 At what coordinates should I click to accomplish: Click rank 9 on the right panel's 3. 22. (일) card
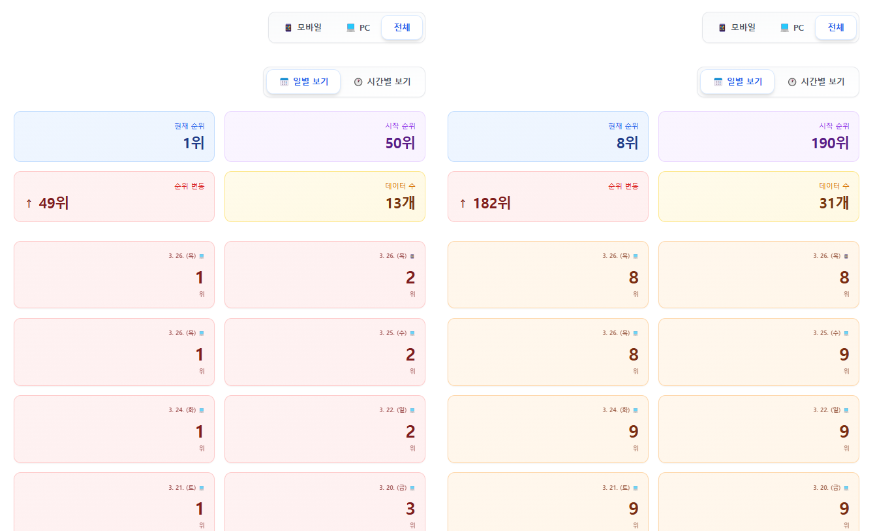coord(844,432)
